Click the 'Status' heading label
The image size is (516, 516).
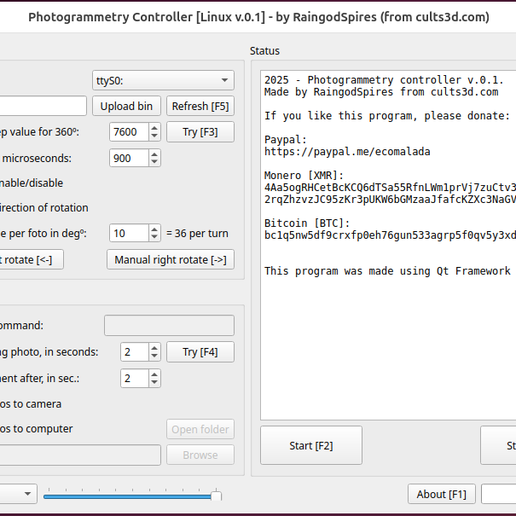click(x=265, y=51)
